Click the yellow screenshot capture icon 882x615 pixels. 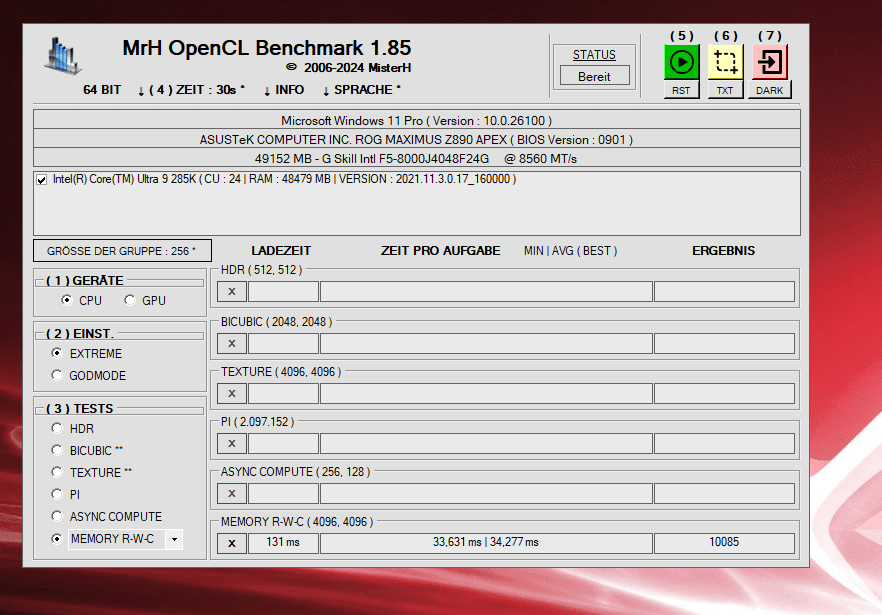725,62
